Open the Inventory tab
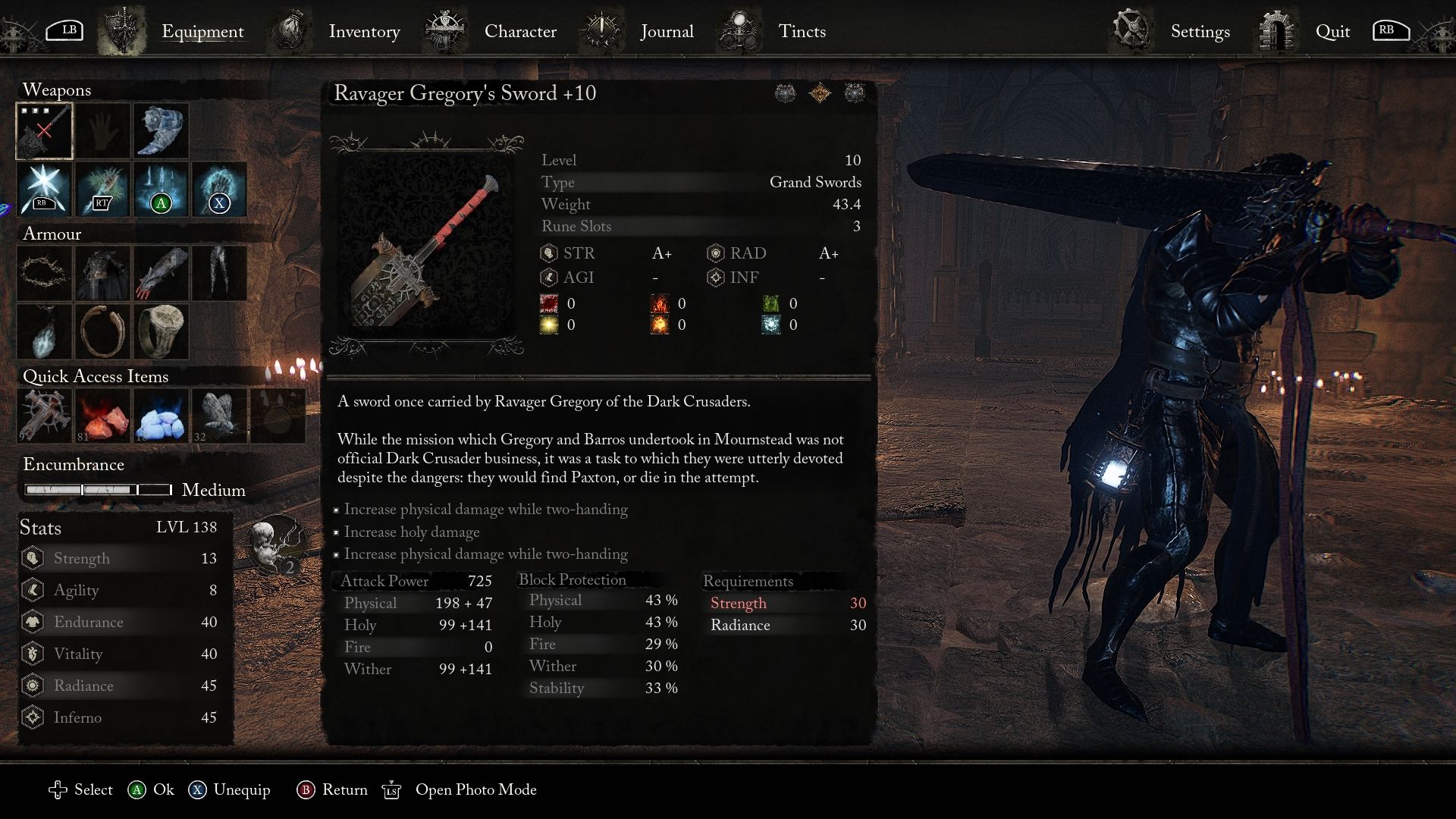 tap(363, 30)
